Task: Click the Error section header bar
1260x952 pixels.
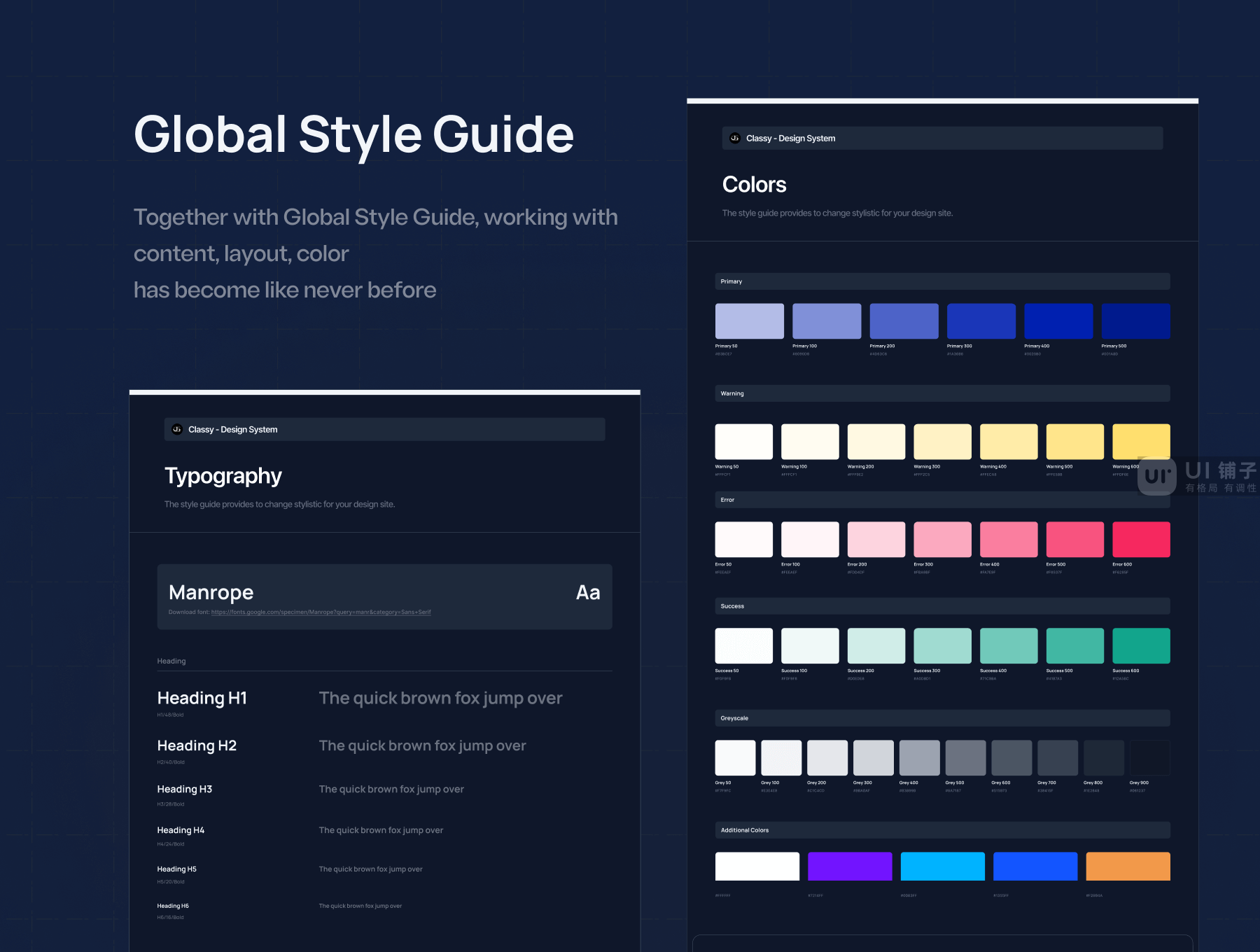Action: point(943,500)
